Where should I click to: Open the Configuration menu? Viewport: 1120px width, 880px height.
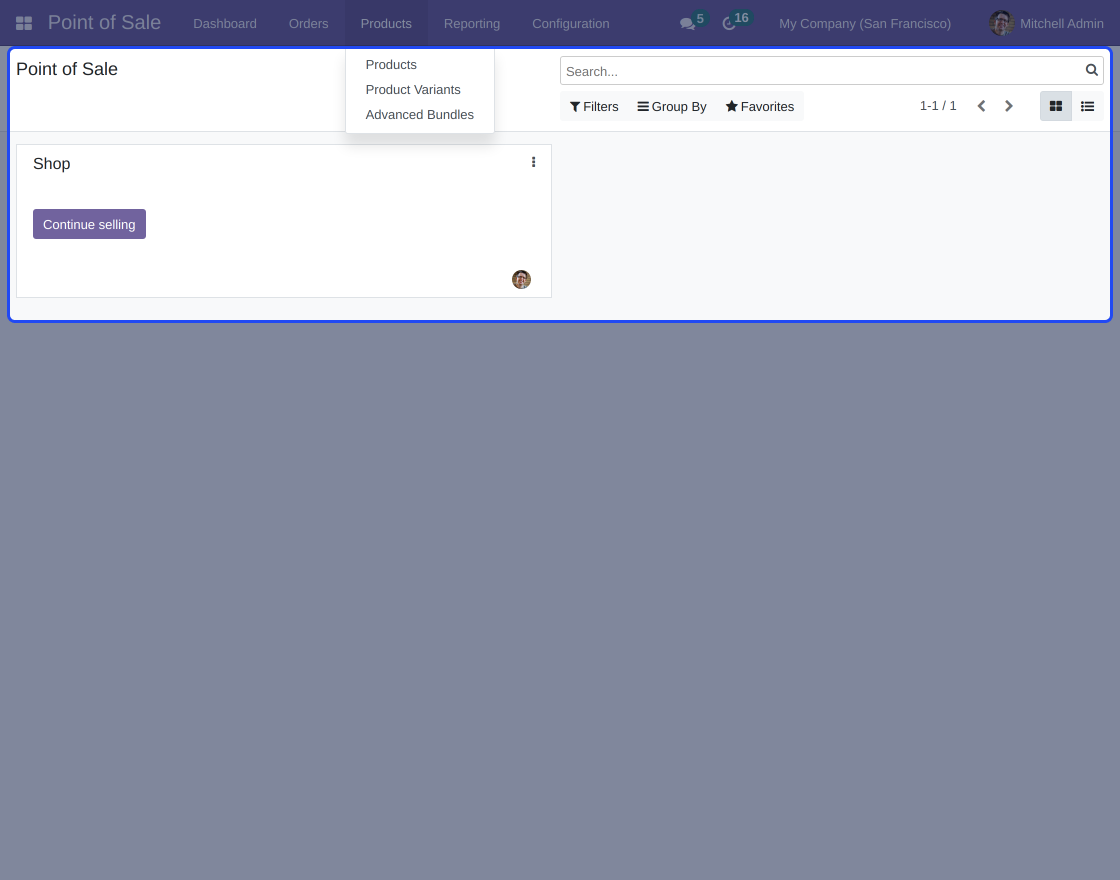[571, 24]
